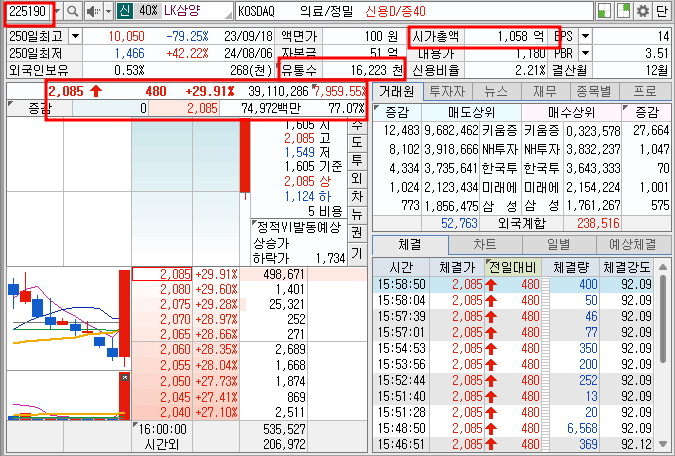This screenshot has width=675, height=456.
Task: Click the stock code field 225190
Action: pyautogui.click(x=28, y=11)
